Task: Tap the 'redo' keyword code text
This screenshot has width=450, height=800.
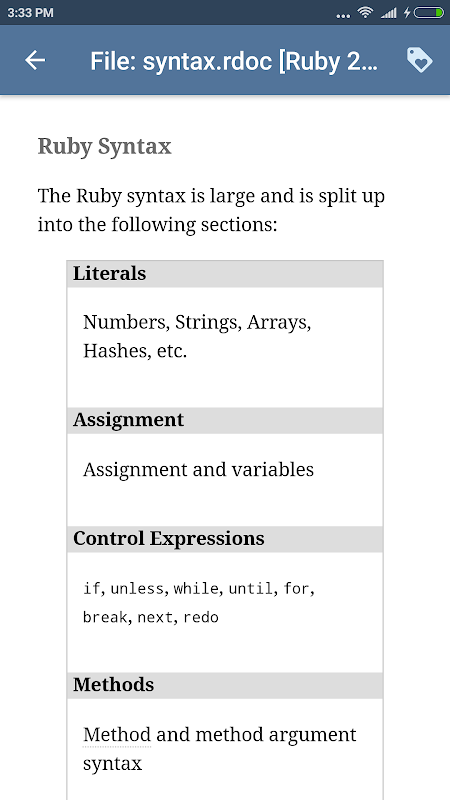Action: pyautogui.click(x=201, y=617)
